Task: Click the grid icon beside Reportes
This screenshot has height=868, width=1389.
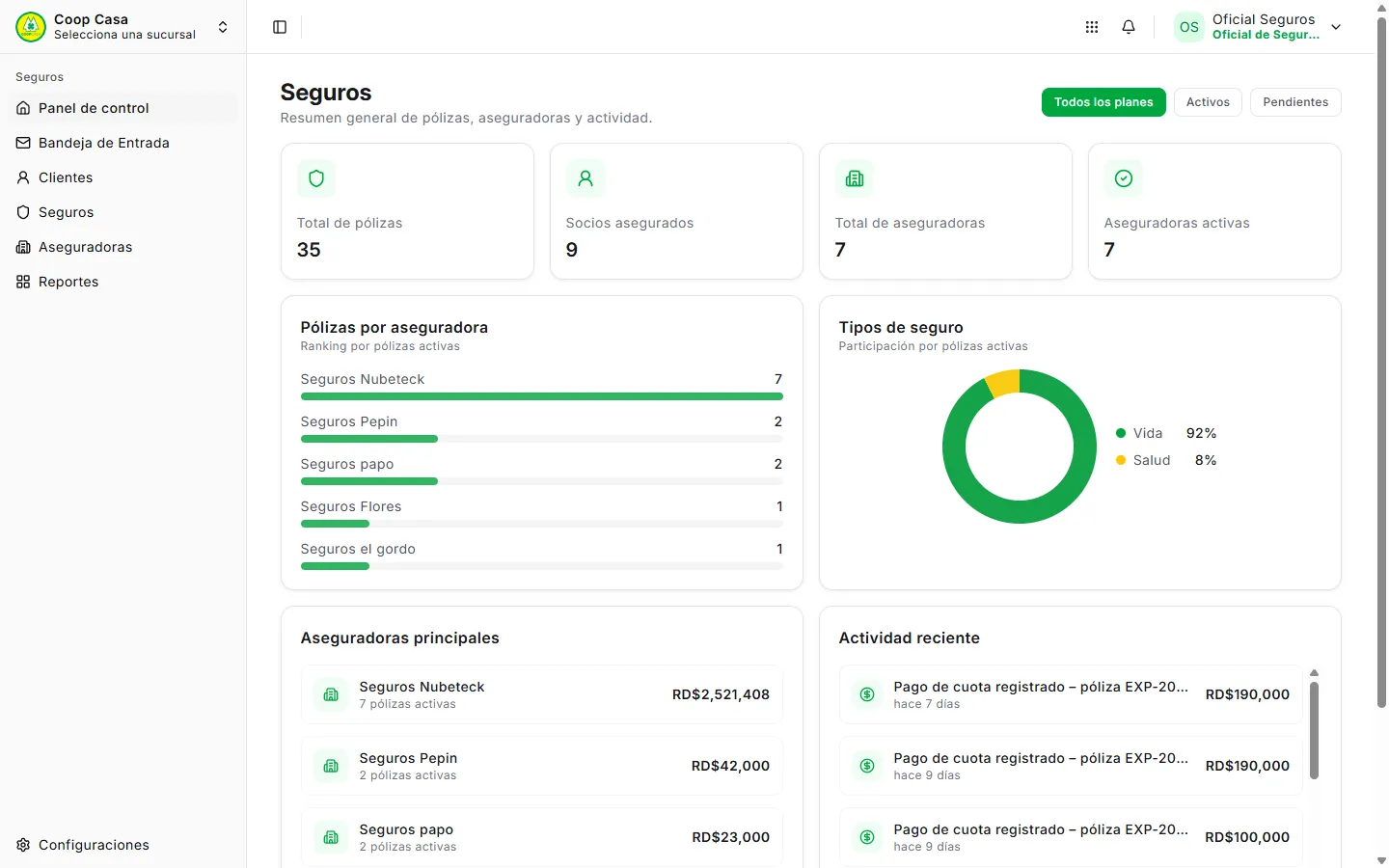Action: click(23, 282)
